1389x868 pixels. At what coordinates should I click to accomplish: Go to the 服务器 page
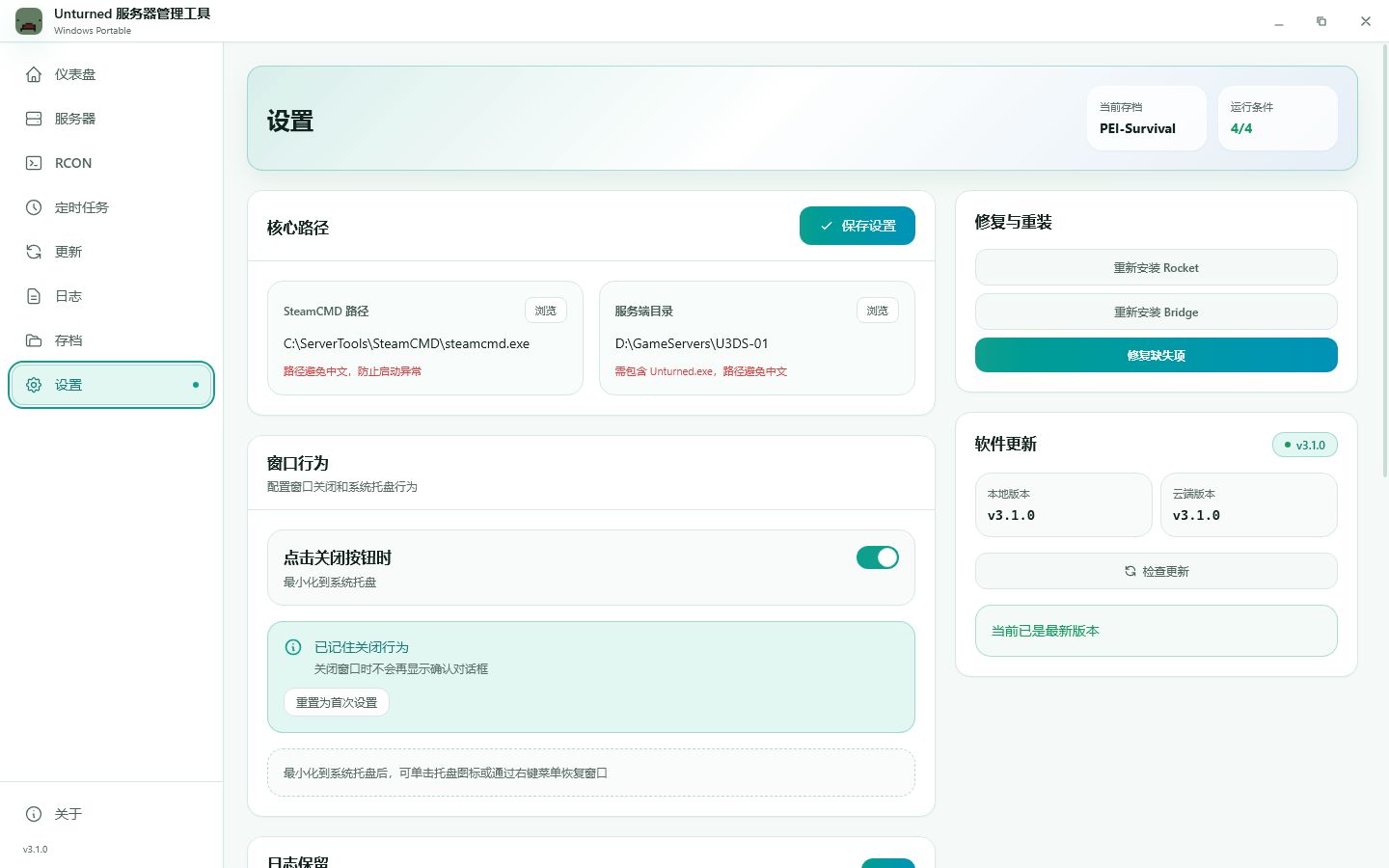pyautogui.click(x=111, y=119)
